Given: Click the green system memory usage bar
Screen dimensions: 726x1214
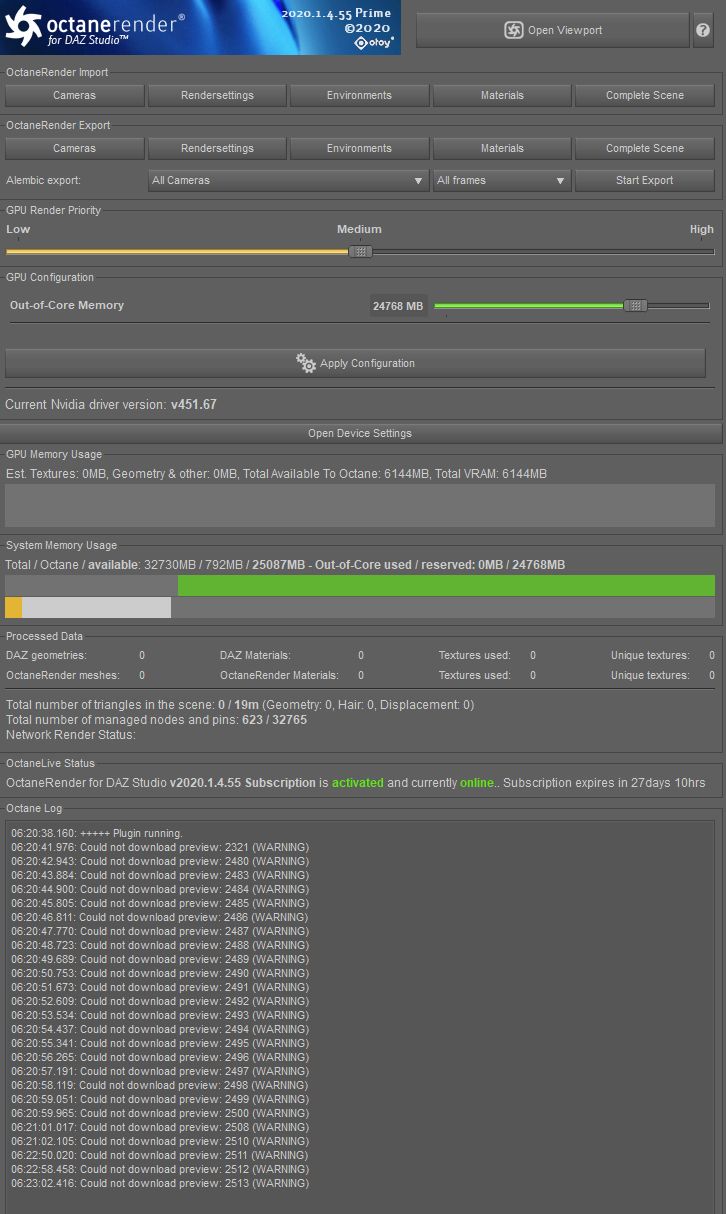Looking at the screenshot, I should (x=446, y=586).
